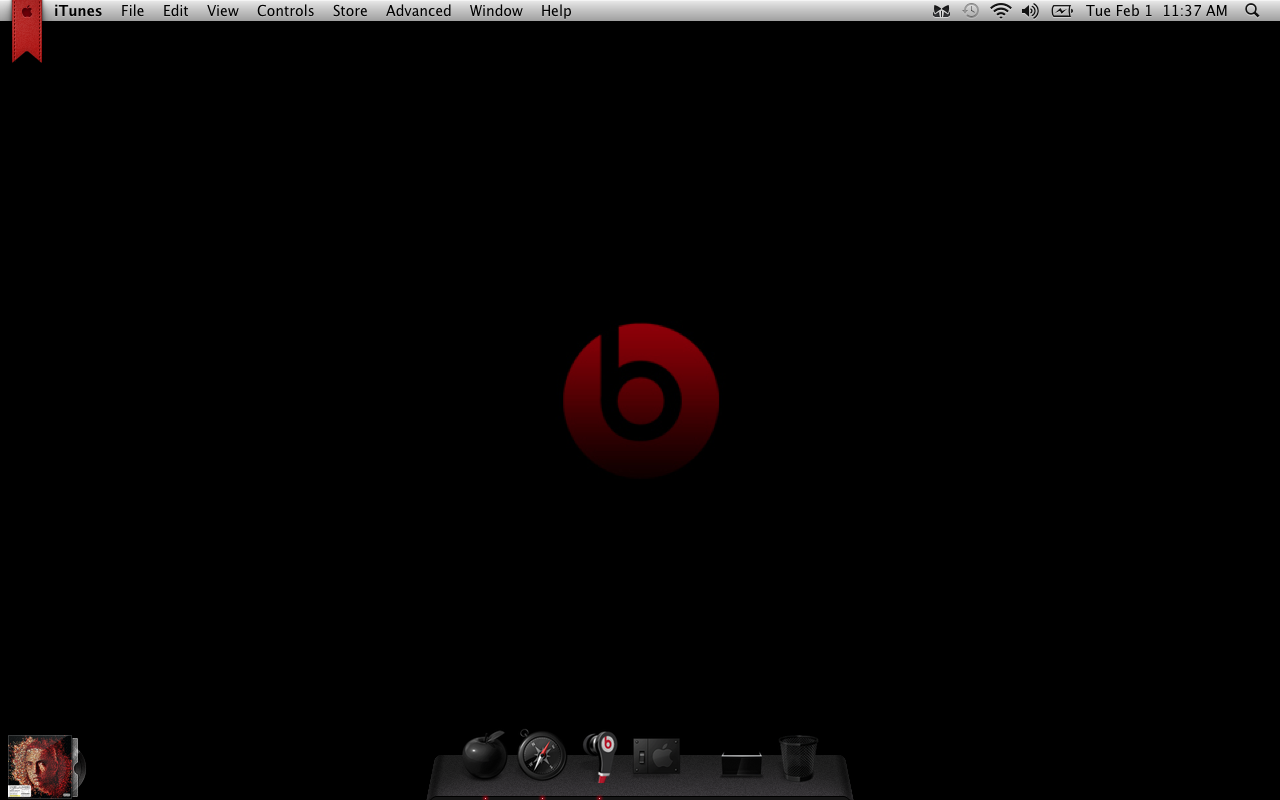The width and height of the screenshot is (1280, 800).
Task: Open the Window menu
Action: (x=496, y=11)
